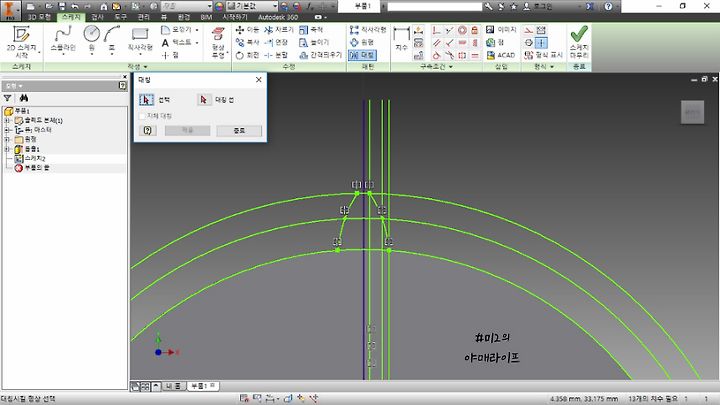
Task: Select the Mirror (대칭) pattern tool
Action: click(362, 55)
